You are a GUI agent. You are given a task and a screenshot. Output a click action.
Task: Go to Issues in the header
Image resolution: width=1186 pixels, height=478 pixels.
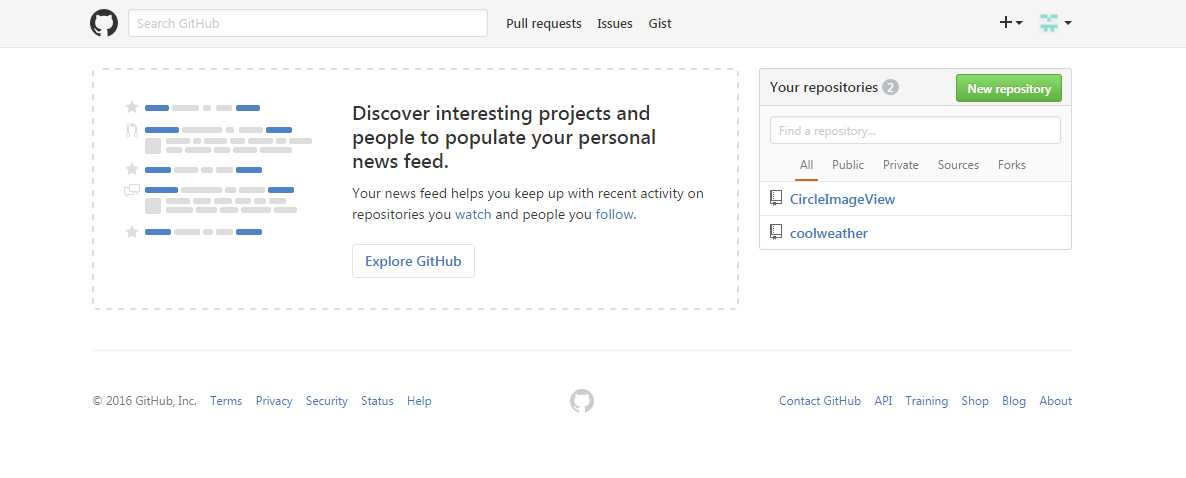pos(615,23)
